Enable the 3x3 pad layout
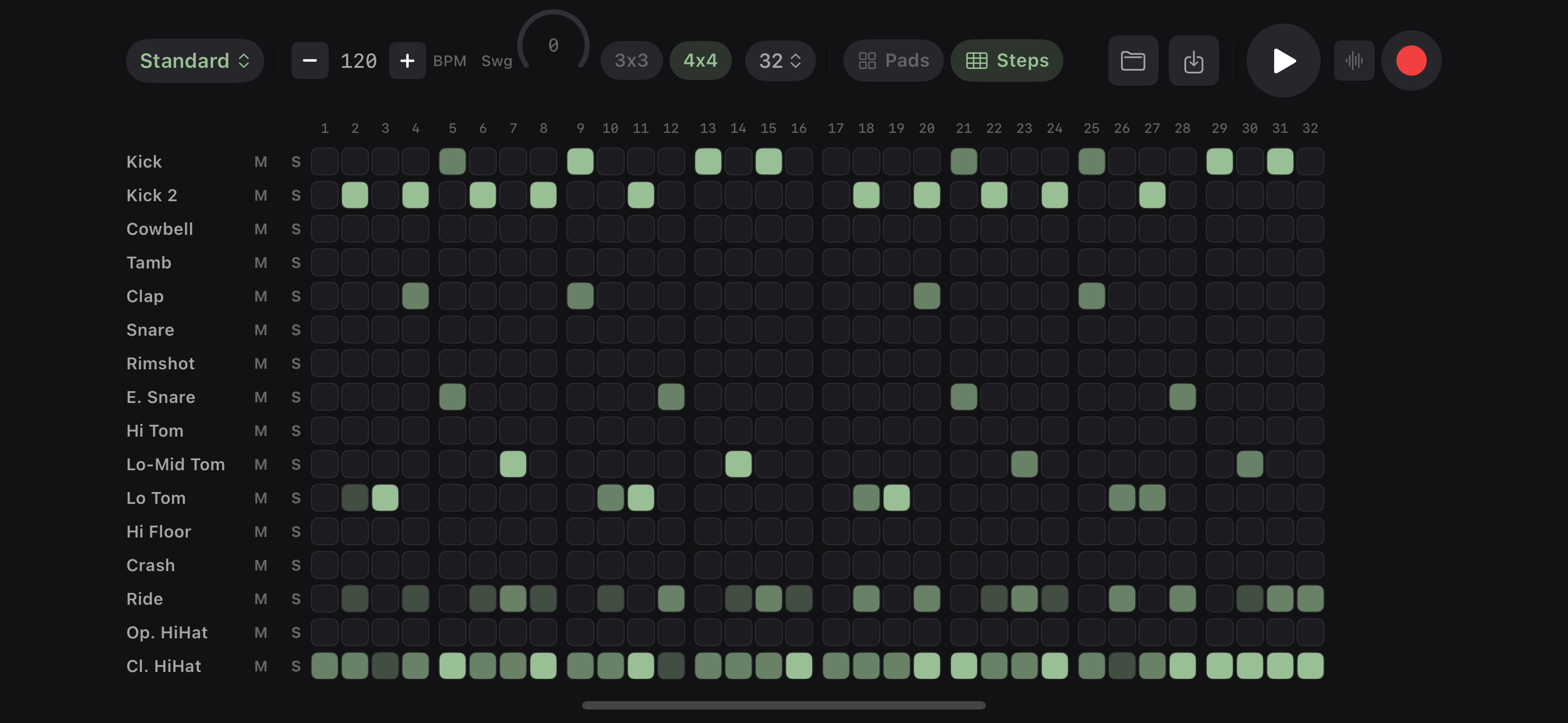The width and height of the screenshot is (1568, 723). (630, 61)
